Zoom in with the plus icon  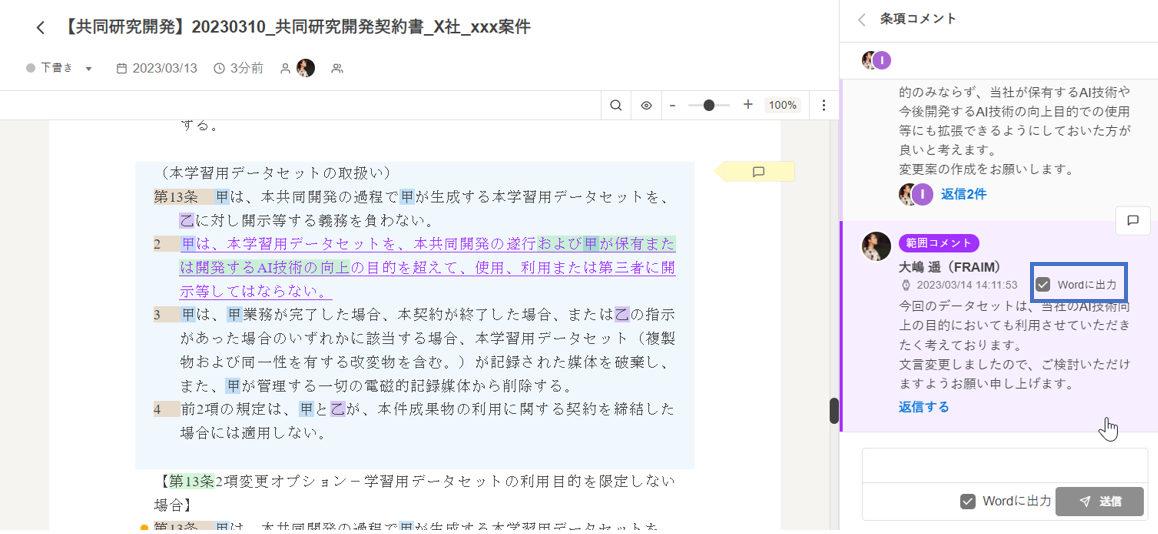[x=748, y=105]
